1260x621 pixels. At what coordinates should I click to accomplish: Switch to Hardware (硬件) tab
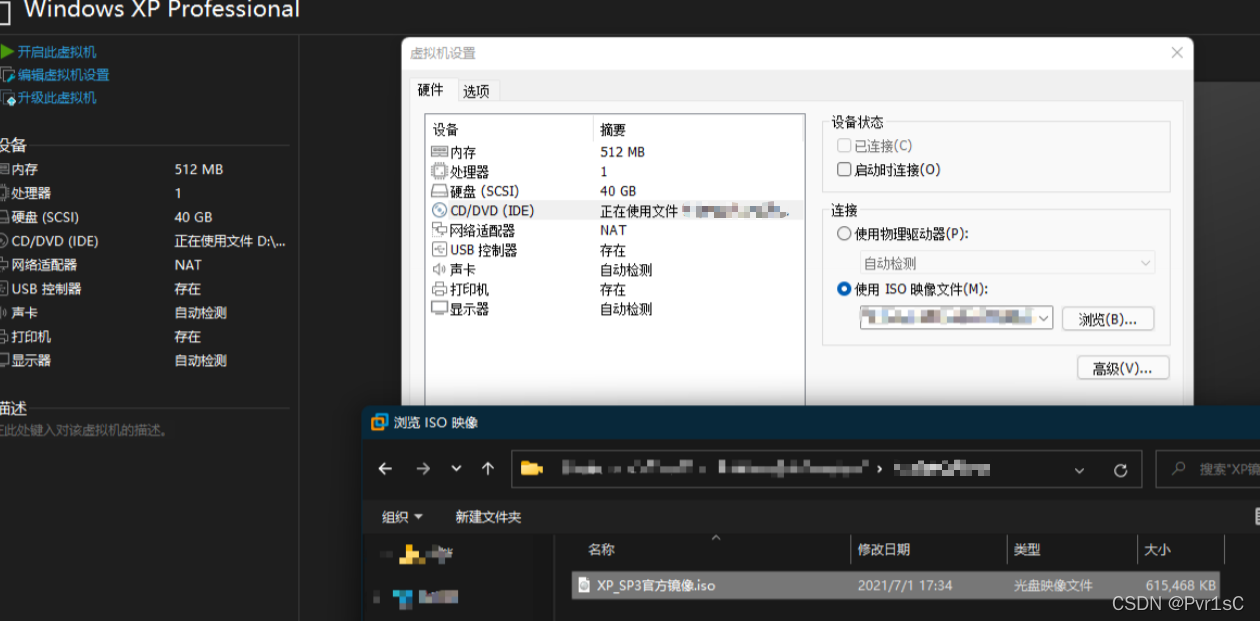click(x=430, y=90)
